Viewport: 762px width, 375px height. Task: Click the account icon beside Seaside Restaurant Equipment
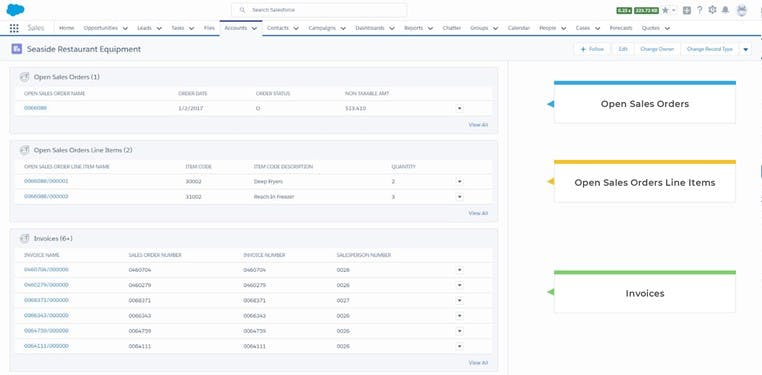(17, 49)
